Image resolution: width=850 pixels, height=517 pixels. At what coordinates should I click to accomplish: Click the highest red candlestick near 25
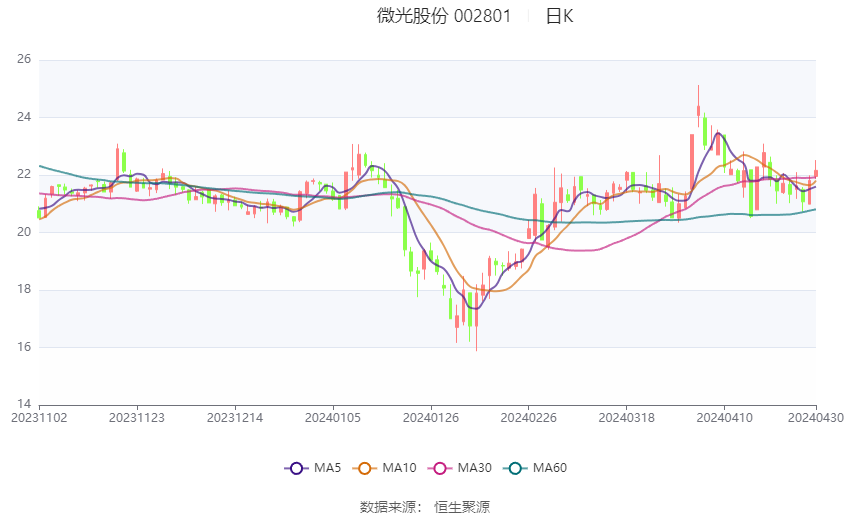coord(698,106)
